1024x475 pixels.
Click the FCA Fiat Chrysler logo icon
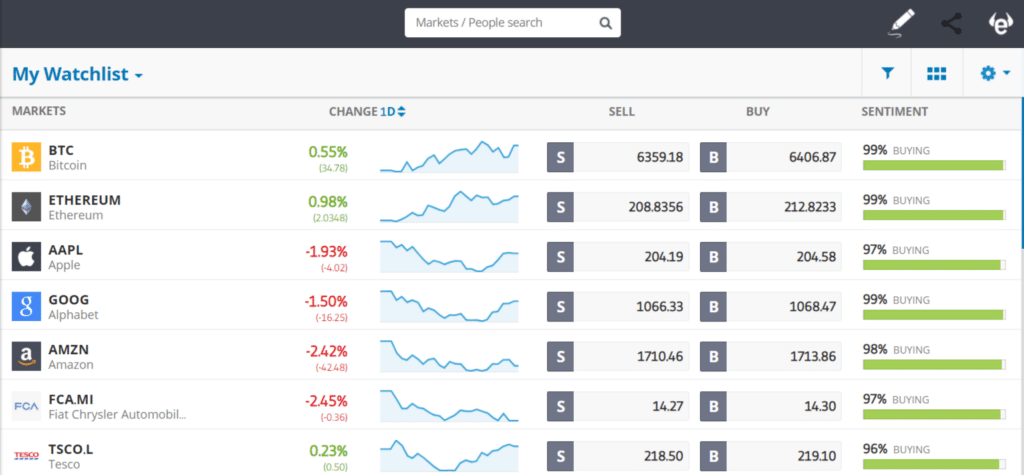coord(26,406)
